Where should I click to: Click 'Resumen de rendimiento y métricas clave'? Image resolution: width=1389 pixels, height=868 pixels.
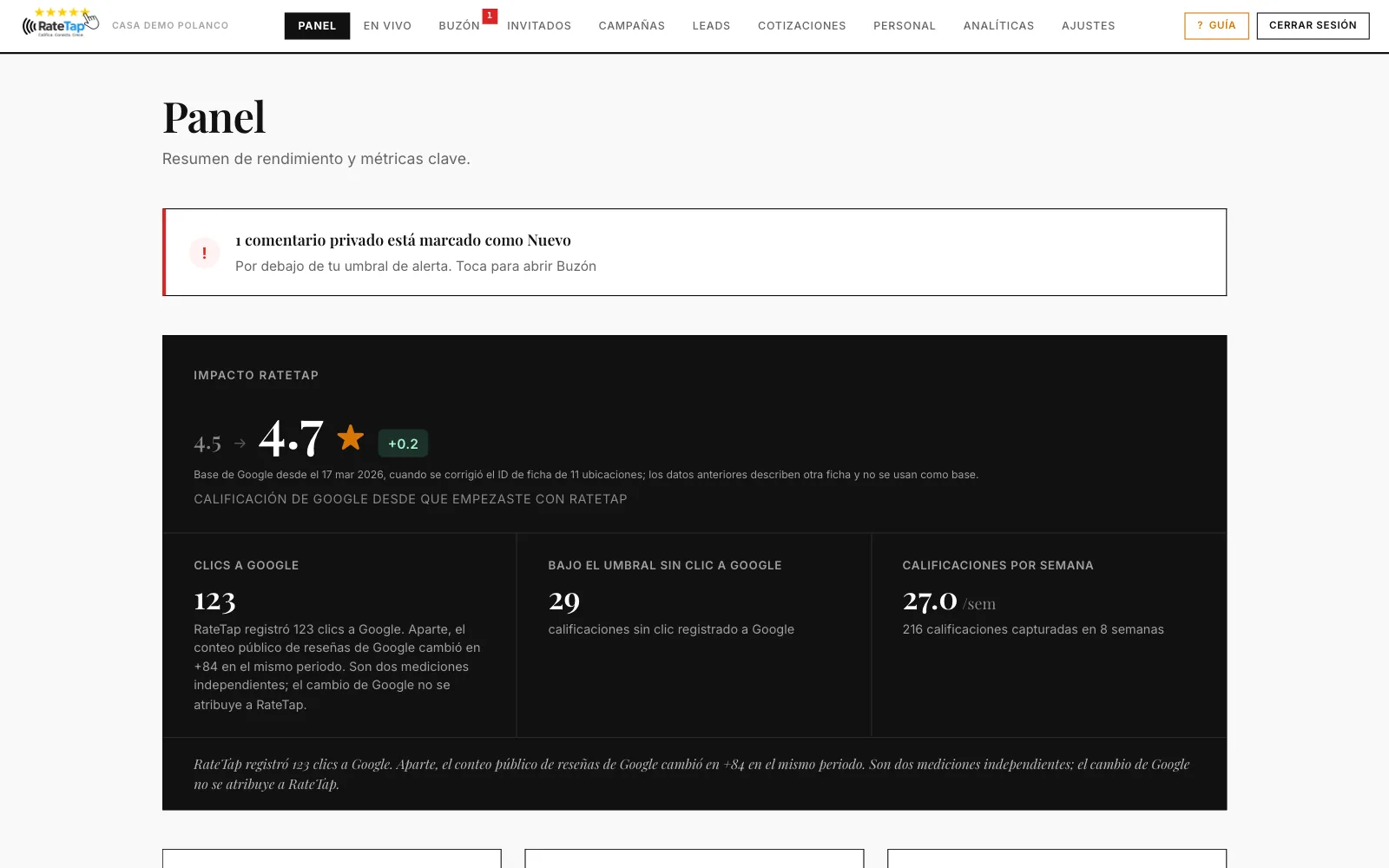coord(316,159)
